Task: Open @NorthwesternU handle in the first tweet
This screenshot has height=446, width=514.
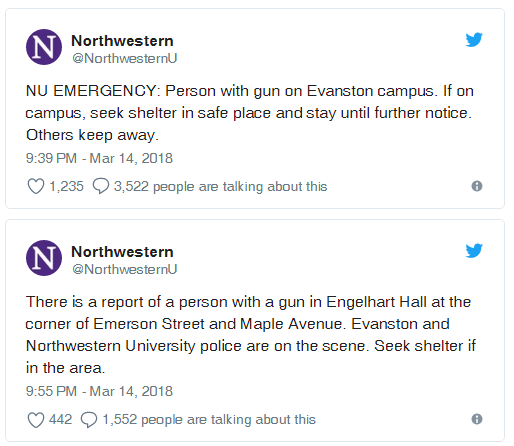Action: 125,58
